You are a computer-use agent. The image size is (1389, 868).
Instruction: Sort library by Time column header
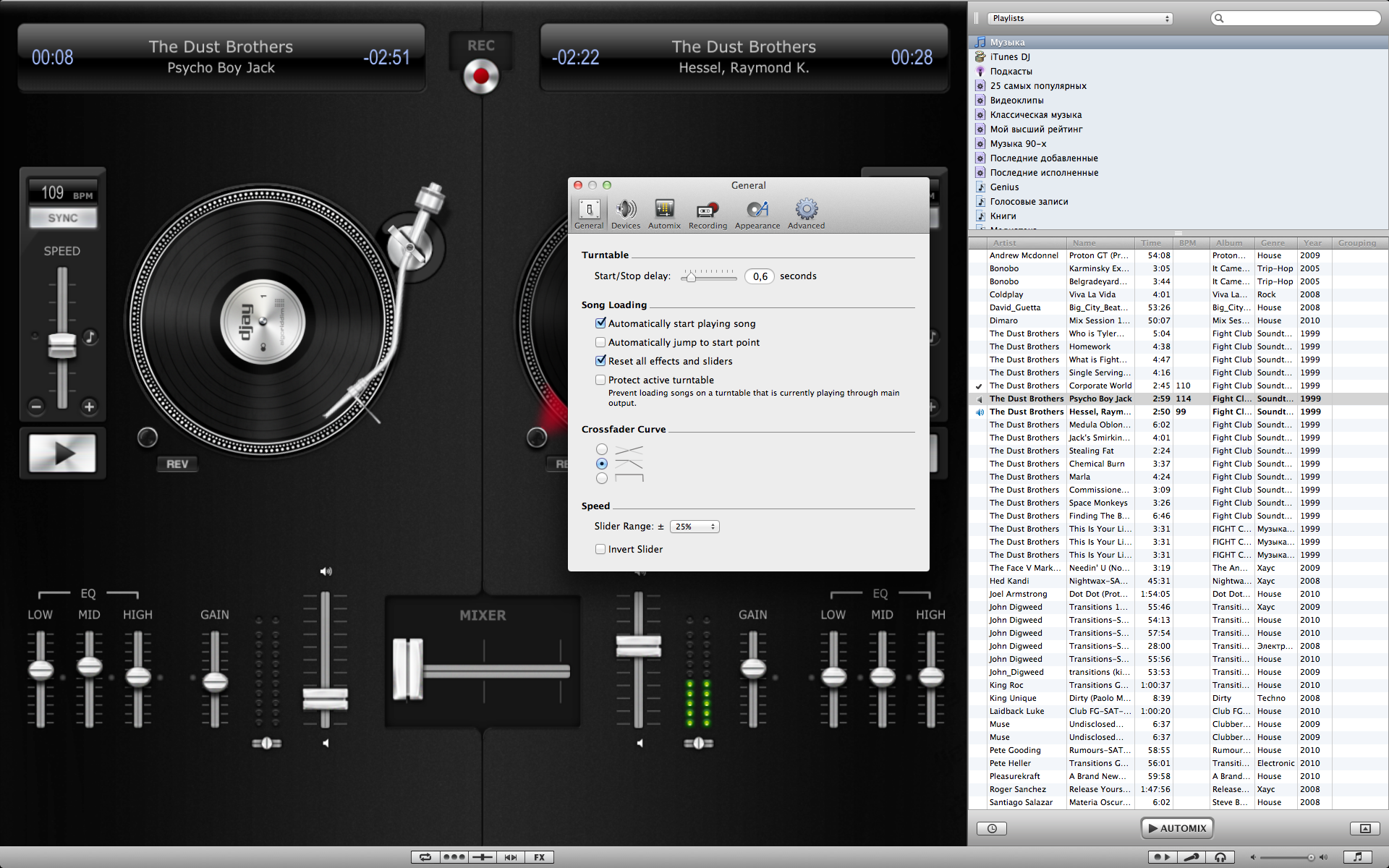pos(1153,243)
